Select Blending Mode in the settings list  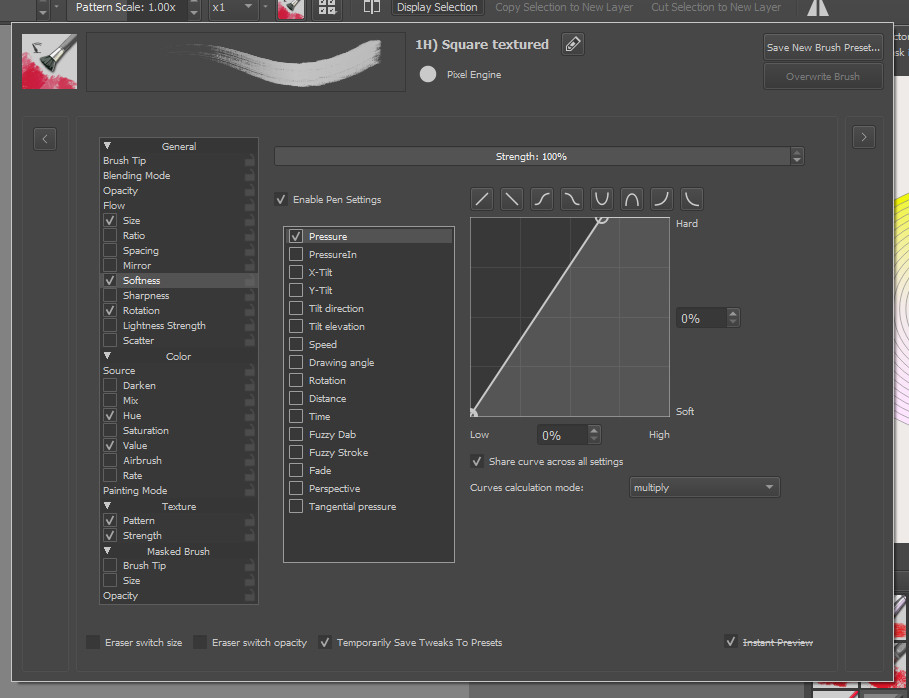(x=137, y=176)
